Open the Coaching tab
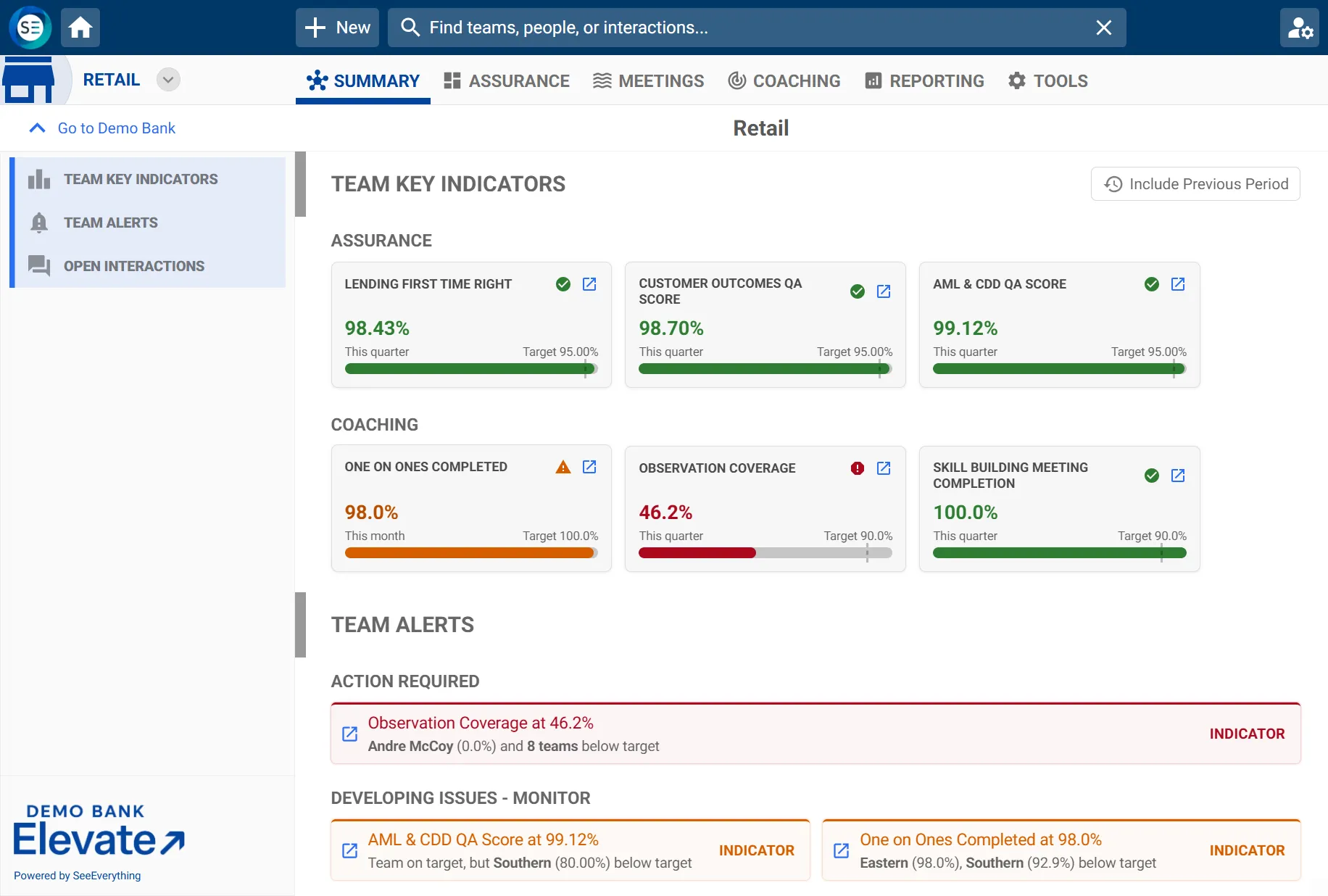1328x896 pixels. (x=784, y=80)
